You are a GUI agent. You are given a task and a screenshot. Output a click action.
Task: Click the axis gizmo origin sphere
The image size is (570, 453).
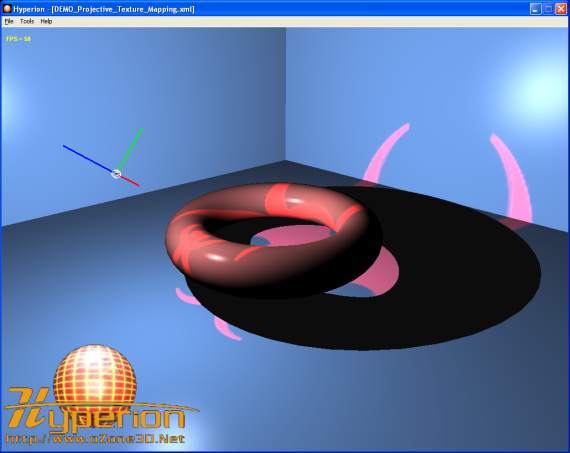coord(116,174)
